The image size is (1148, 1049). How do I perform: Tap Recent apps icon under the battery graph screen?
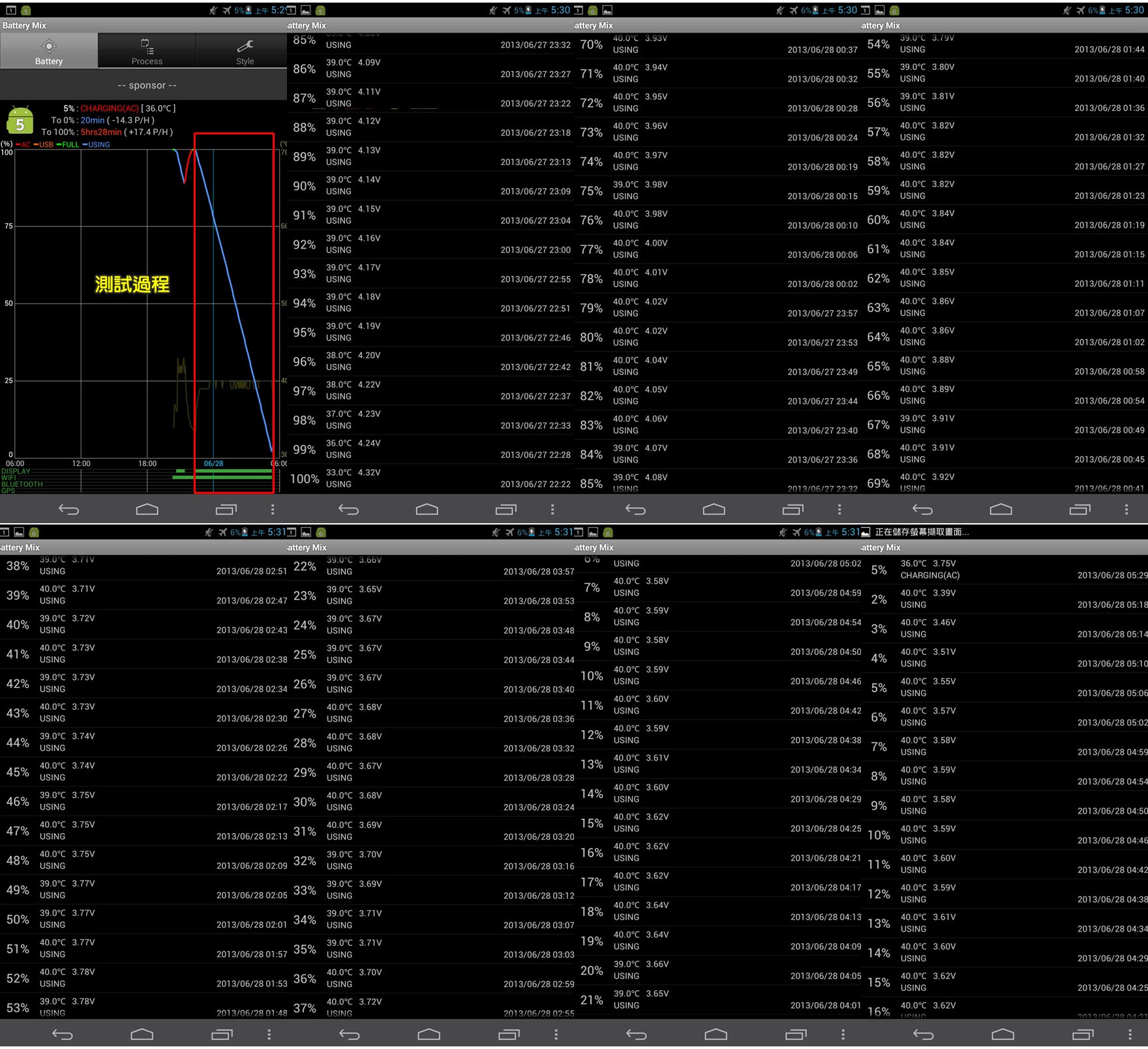click(226, 509)
